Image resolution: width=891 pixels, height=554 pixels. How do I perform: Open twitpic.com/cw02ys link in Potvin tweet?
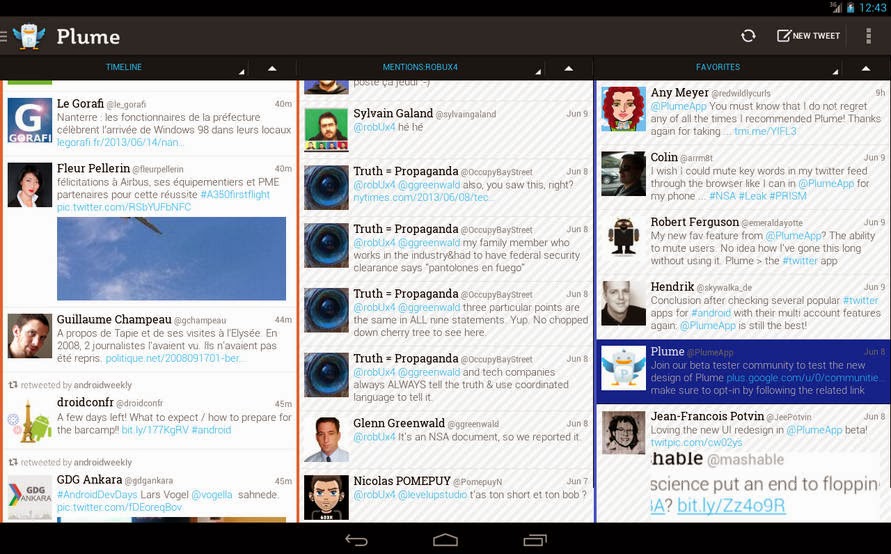click(696, 442)
